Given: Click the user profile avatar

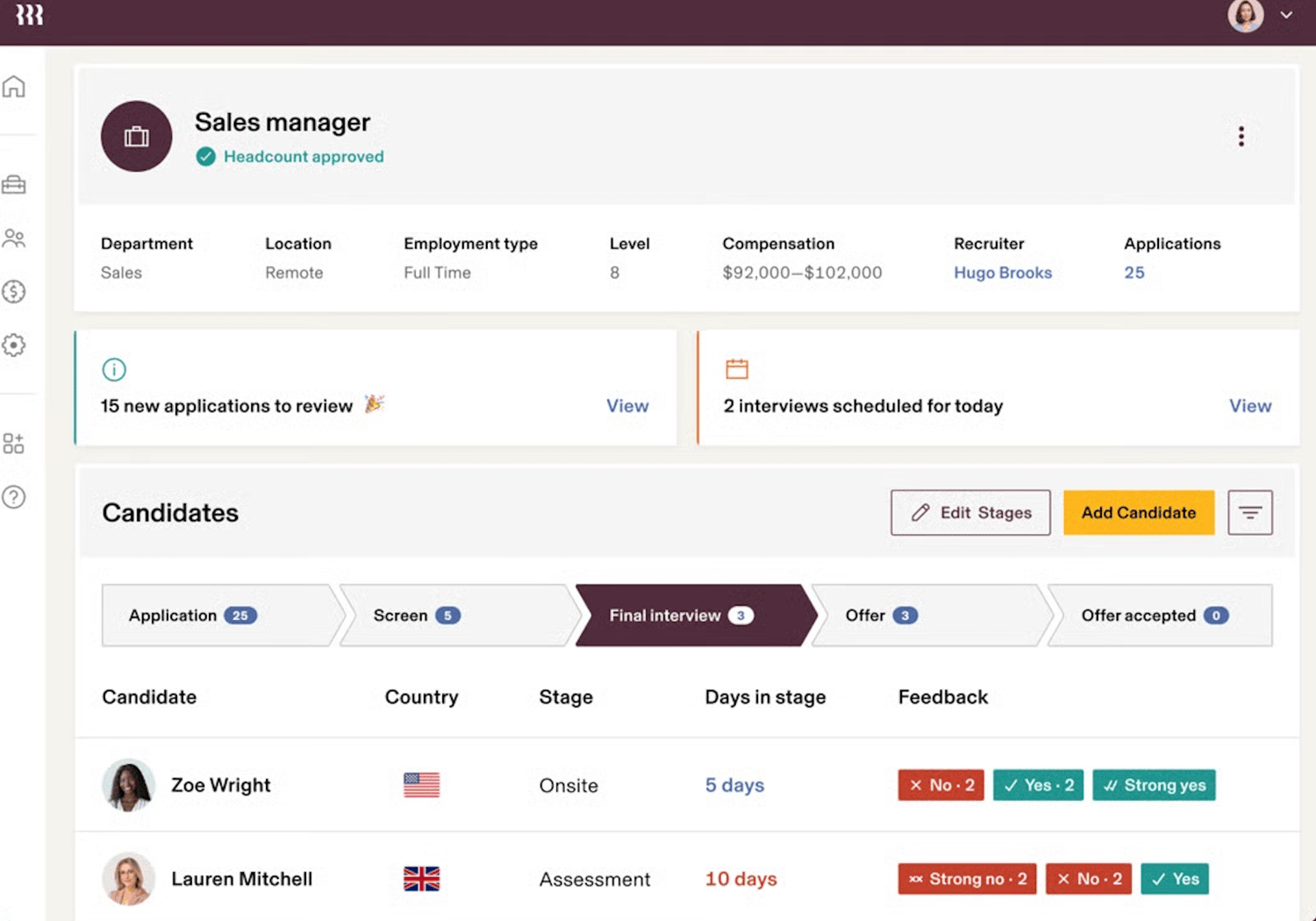Looking at the screenshot, I should coord(1246,15).
